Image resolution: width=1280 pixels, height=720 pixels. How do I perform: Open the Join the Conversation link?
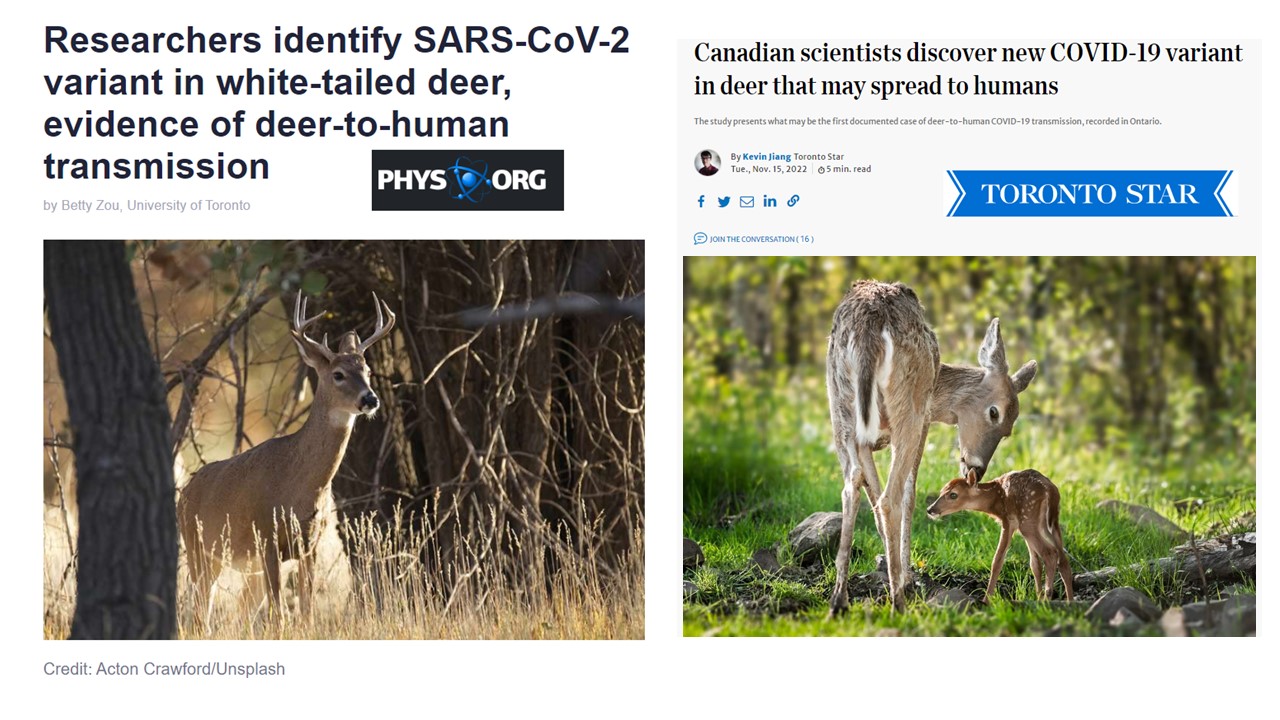click(760, 239)
